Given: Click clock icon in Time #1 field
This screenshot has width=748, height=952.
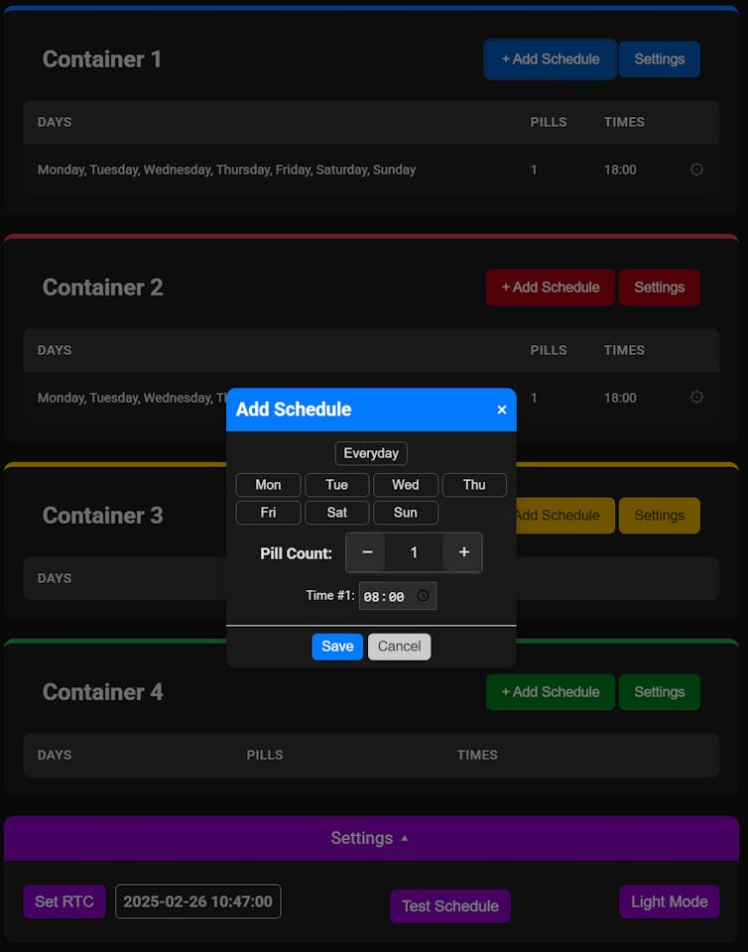Looking at the screenshot, I should click(x=423, y=596).
